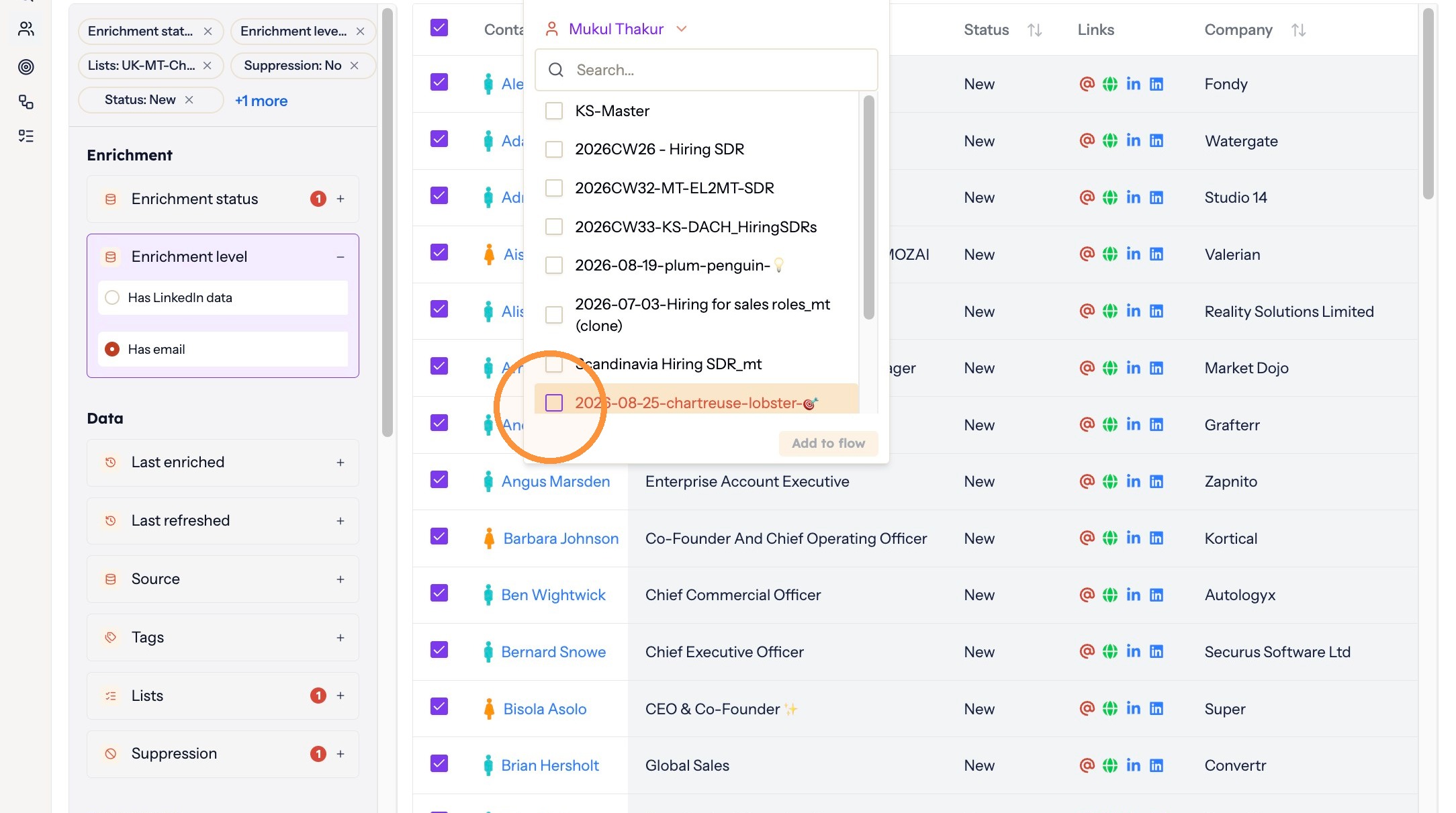Expand the Source filter

(x=340, y=579)
